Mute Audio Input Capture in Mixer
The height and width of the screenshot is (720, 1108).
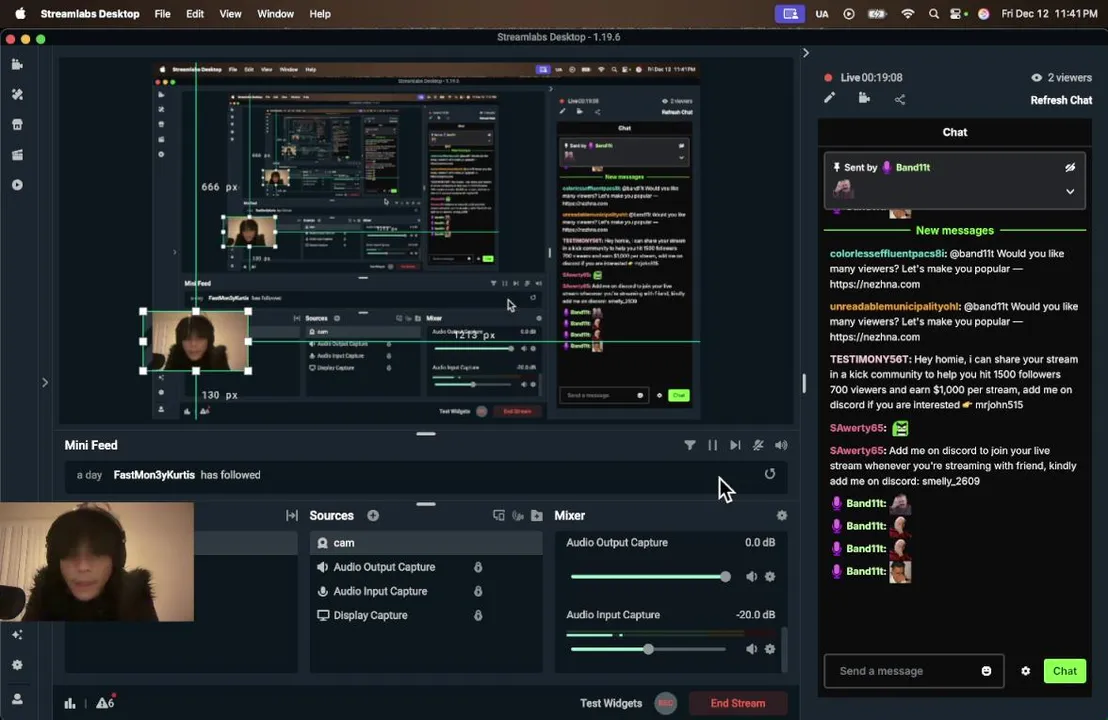pyautogui.click(x=751, y=649)
